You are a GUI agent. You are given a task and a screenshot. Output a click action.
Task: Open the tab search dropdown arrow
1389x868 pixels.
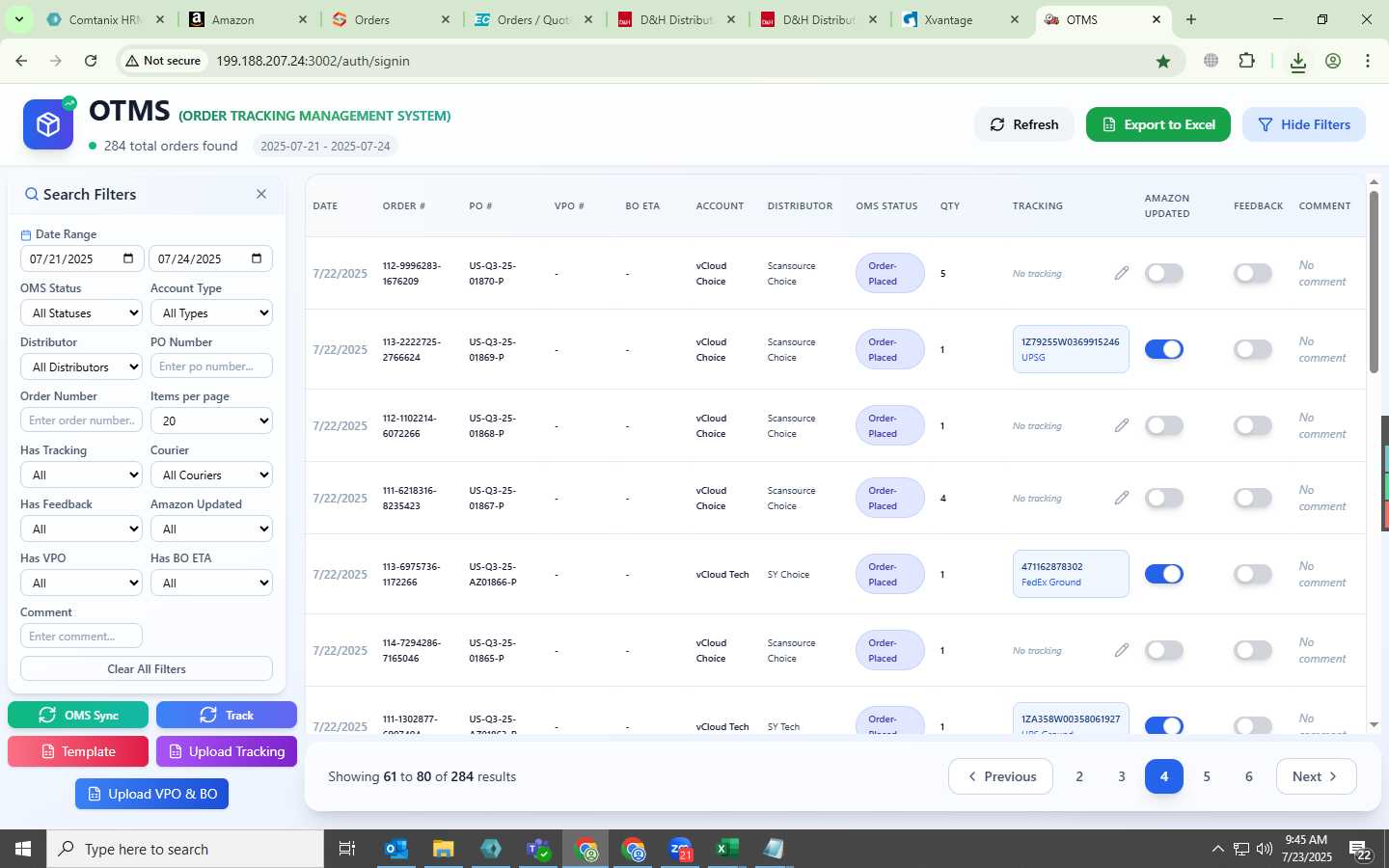point(19,19)
